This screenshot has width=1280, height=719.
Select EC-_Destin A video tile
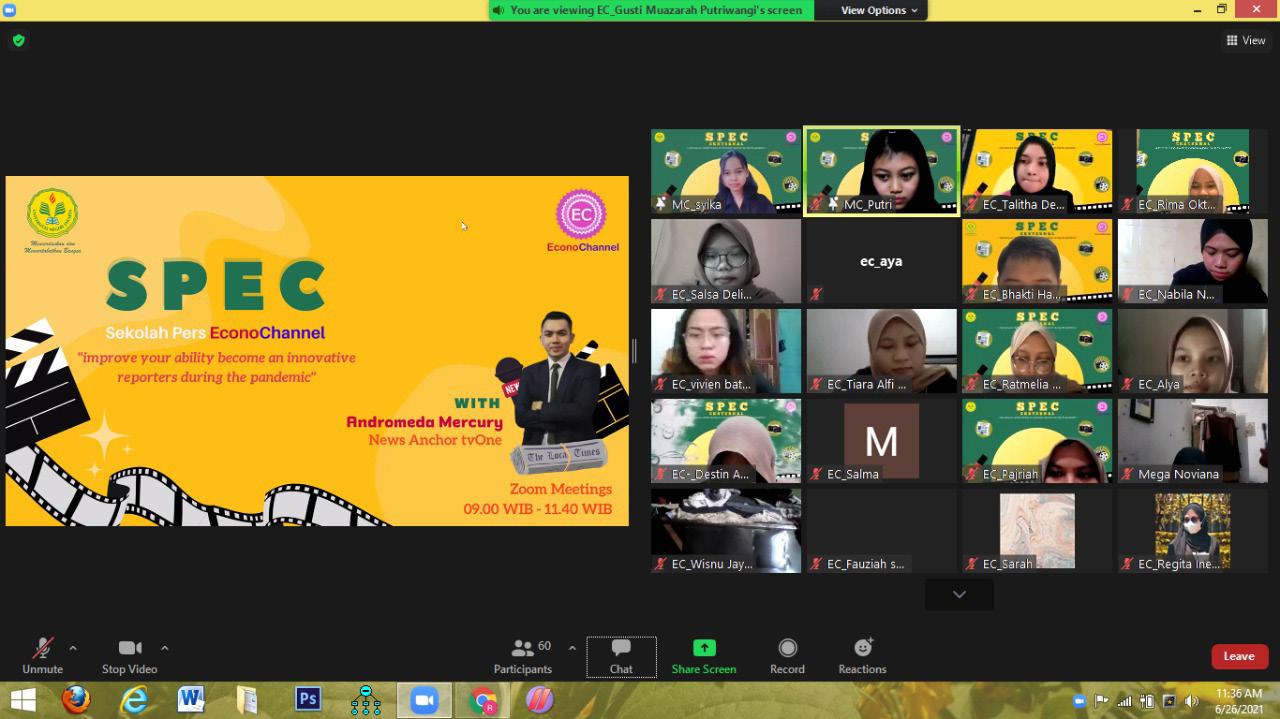click(x=726, y=441)
